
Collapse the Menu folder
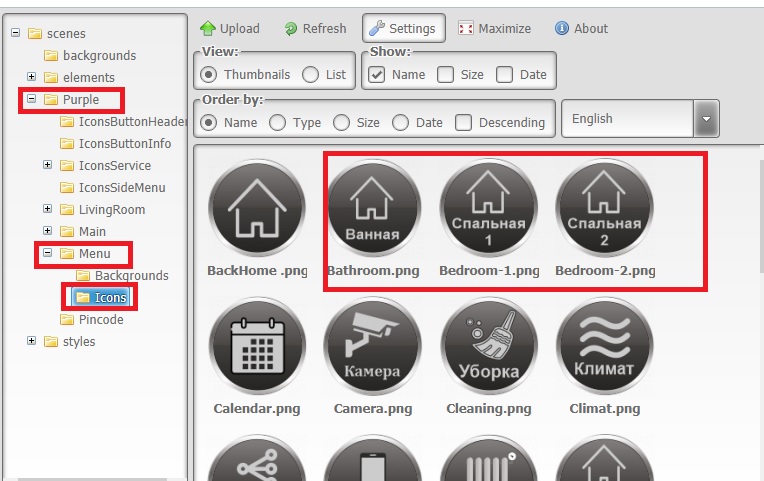coord(48,252)
